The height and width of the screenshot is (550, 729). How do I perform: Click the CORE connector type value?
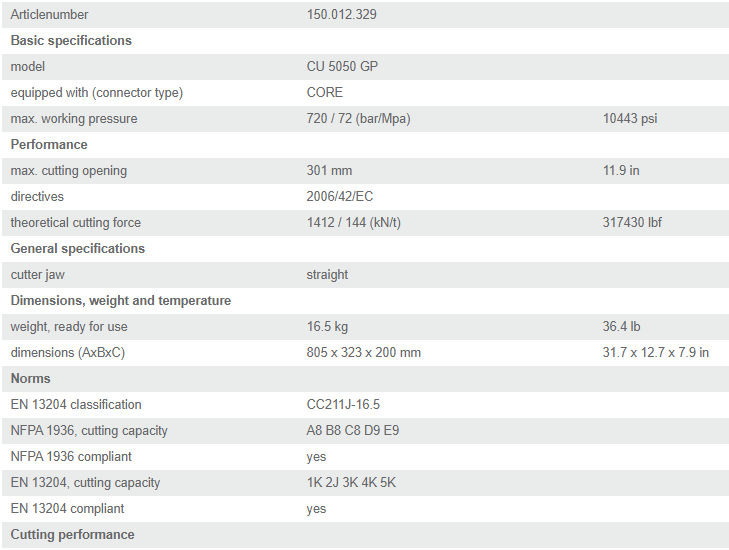coord(325,93)
